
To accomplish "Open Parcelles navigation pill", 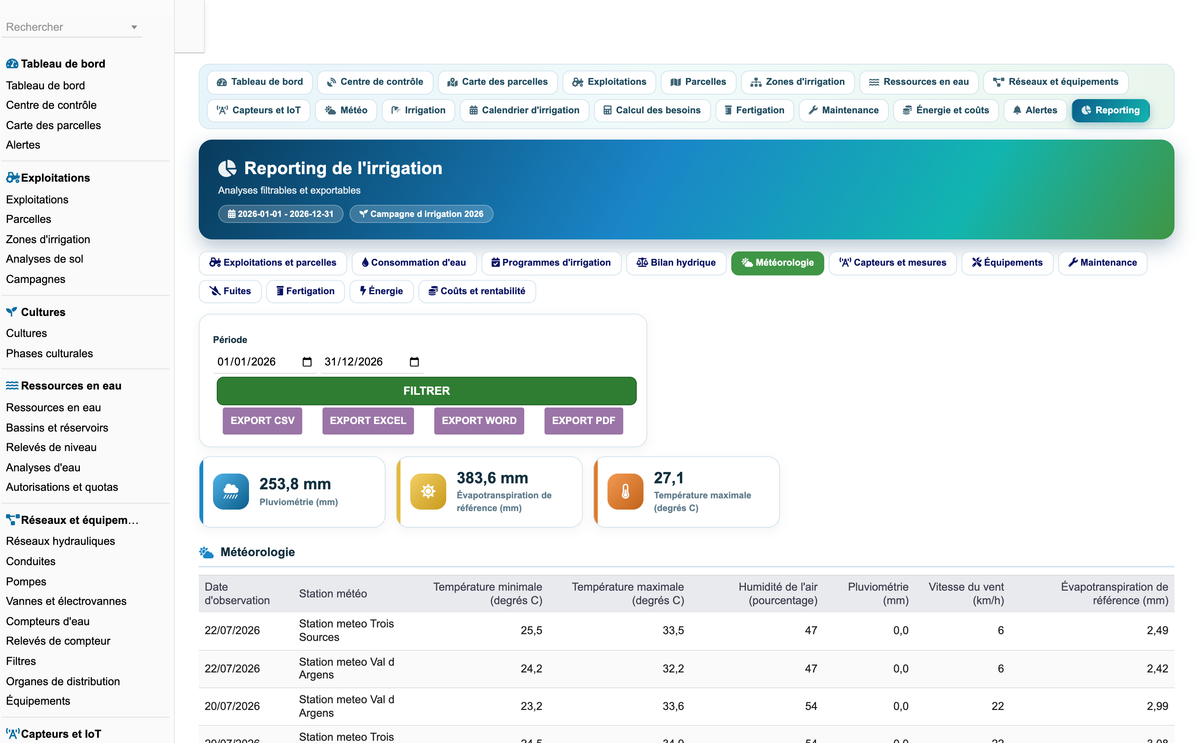I will click(698, 82).
